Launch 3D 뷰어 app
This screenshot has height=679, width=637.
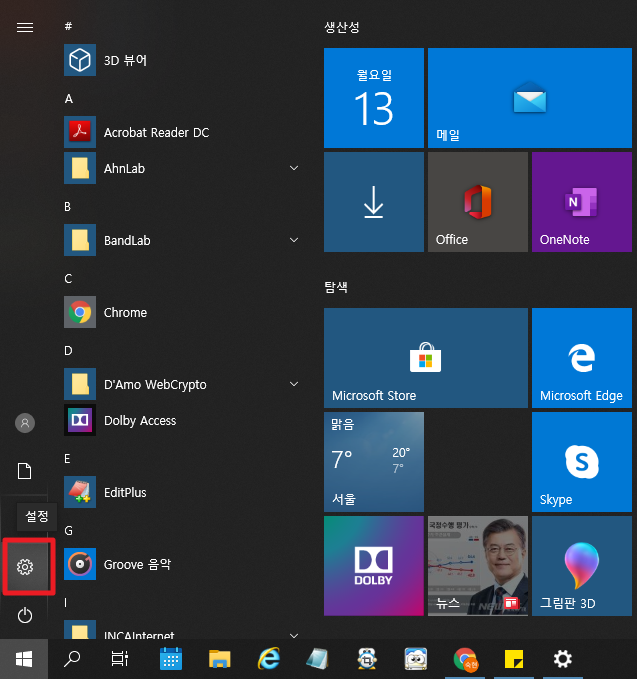coord(182,60)
